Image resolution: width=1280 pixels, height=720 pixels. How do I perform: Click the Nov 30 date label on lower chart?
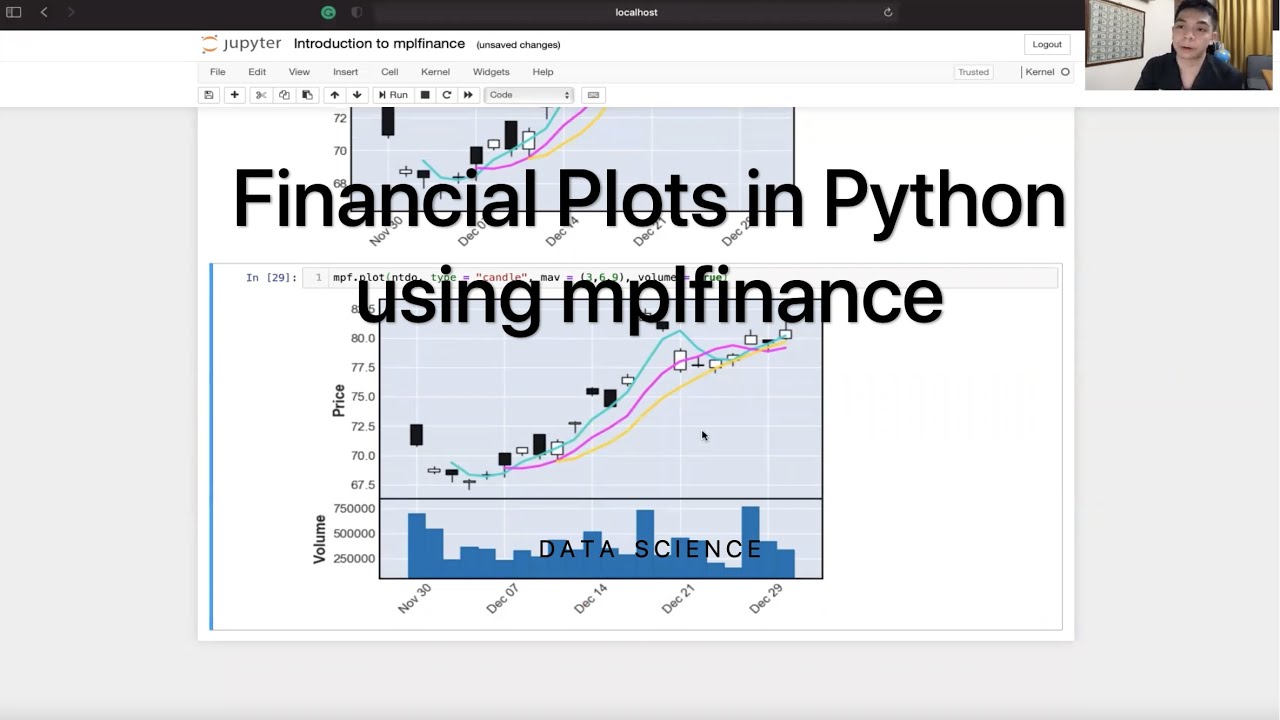(x=414, y=598)
